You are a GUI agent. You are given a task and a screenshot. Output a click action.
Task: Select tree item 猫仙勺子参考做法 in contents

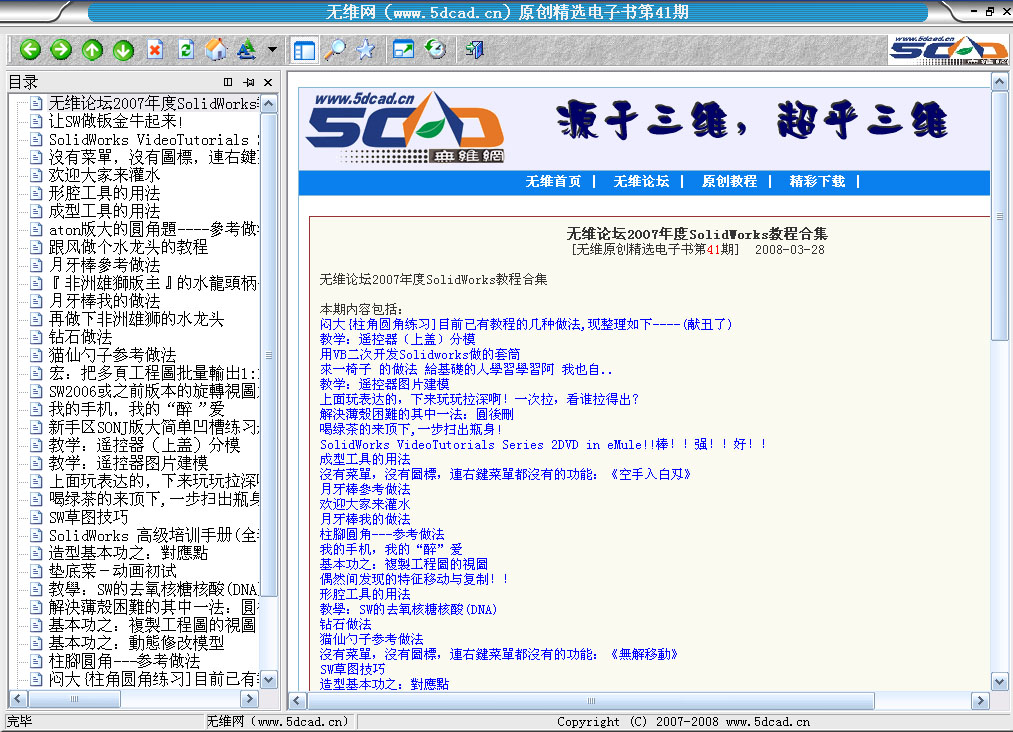(112, 355)
